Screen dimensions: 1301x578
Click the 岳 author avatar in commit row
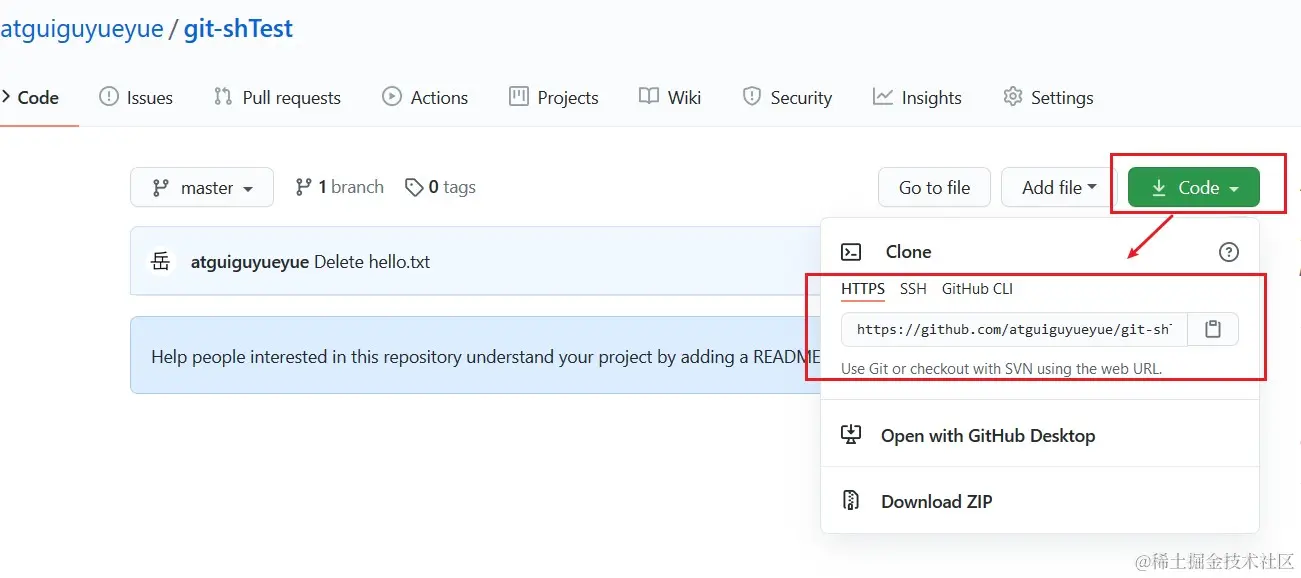160,262
